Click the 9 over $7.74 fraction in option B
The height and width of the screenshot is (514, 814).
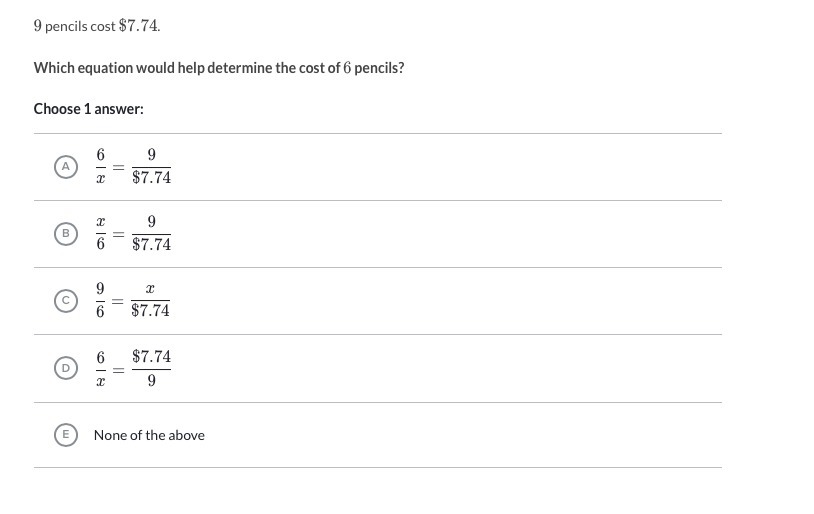pos(151,234)
